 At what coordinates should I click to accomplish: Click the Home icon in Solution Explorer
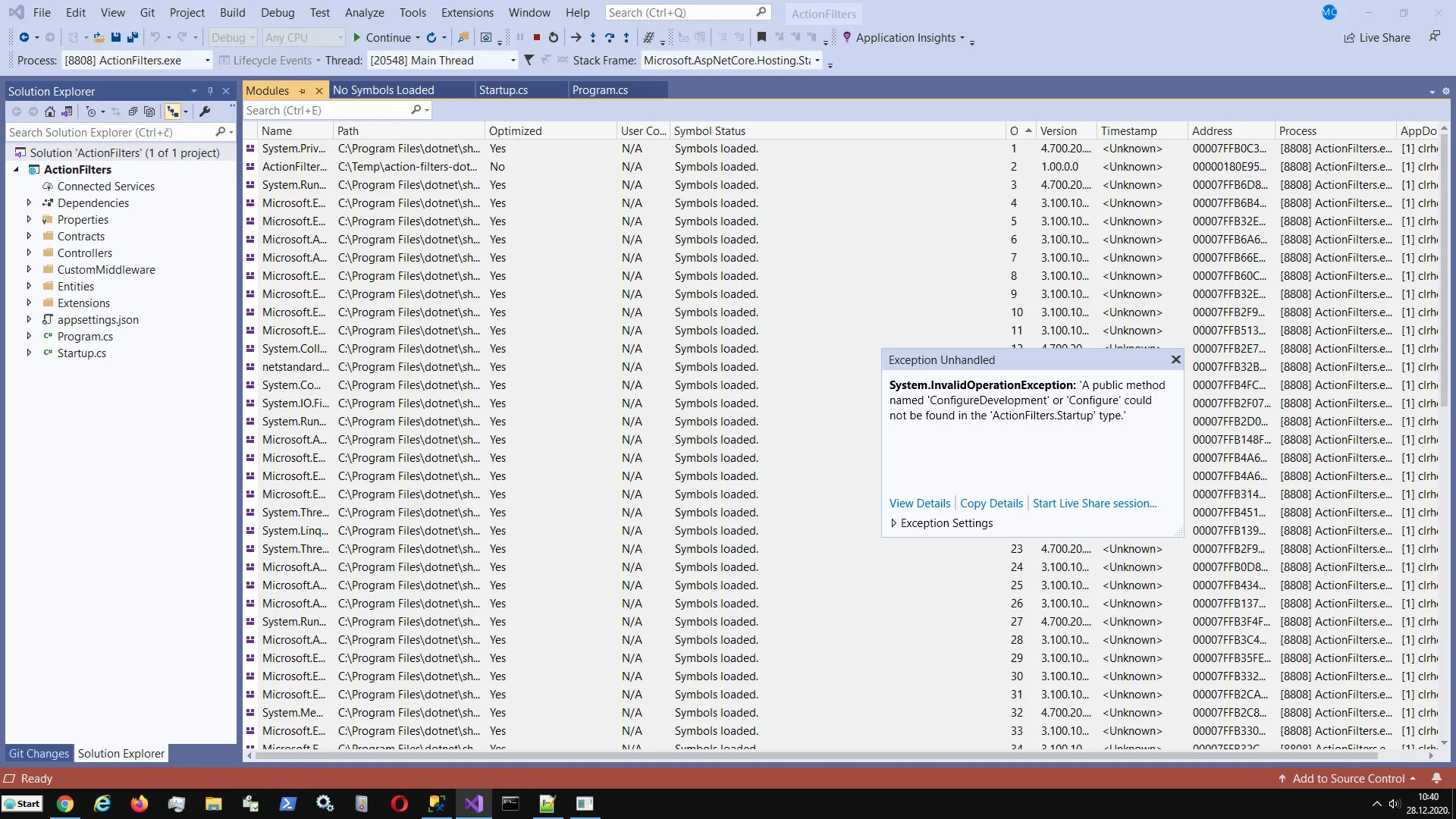(50, 111)
